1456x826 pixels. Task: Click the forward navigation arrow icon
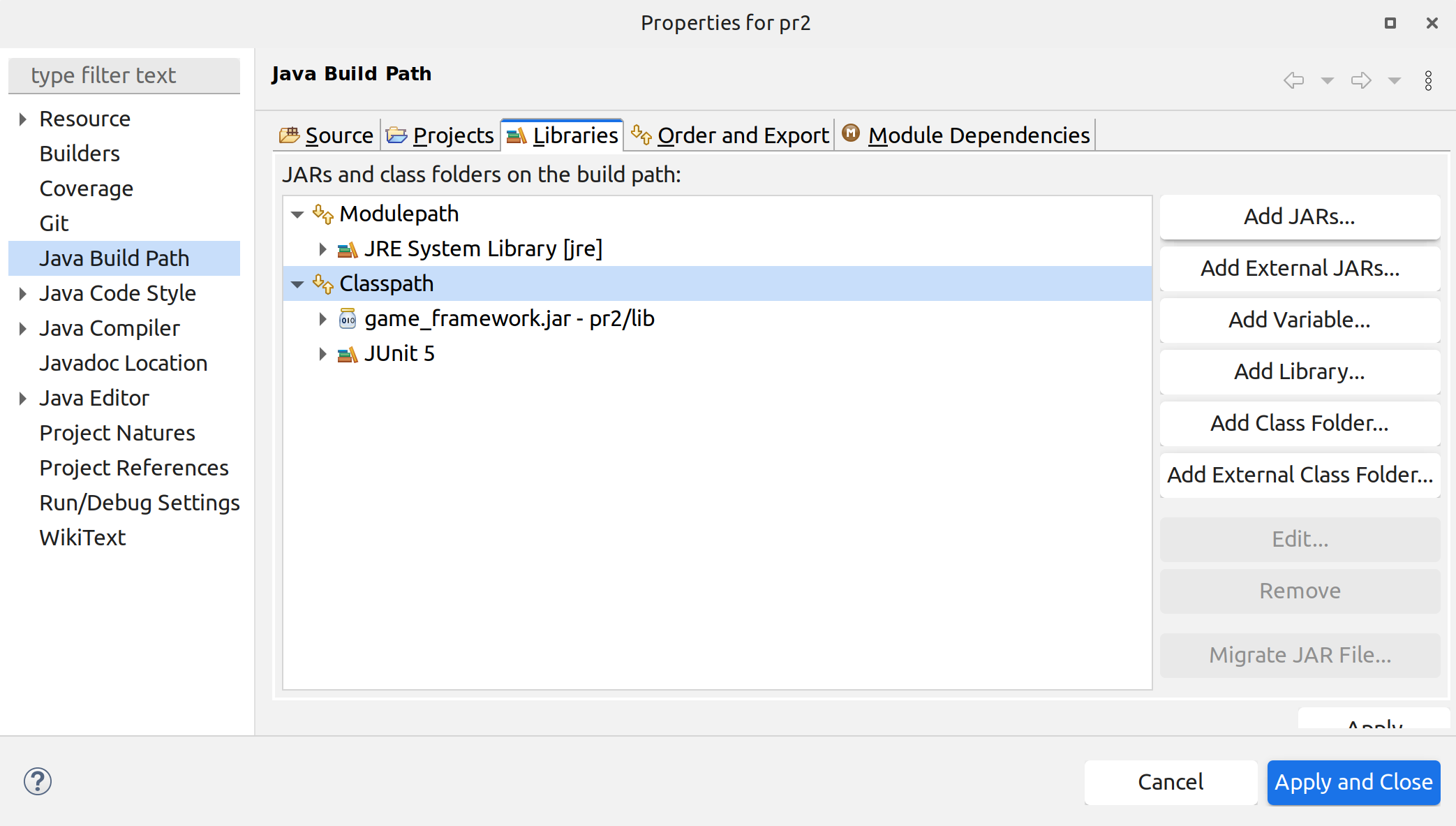[x=1360, y=80]
